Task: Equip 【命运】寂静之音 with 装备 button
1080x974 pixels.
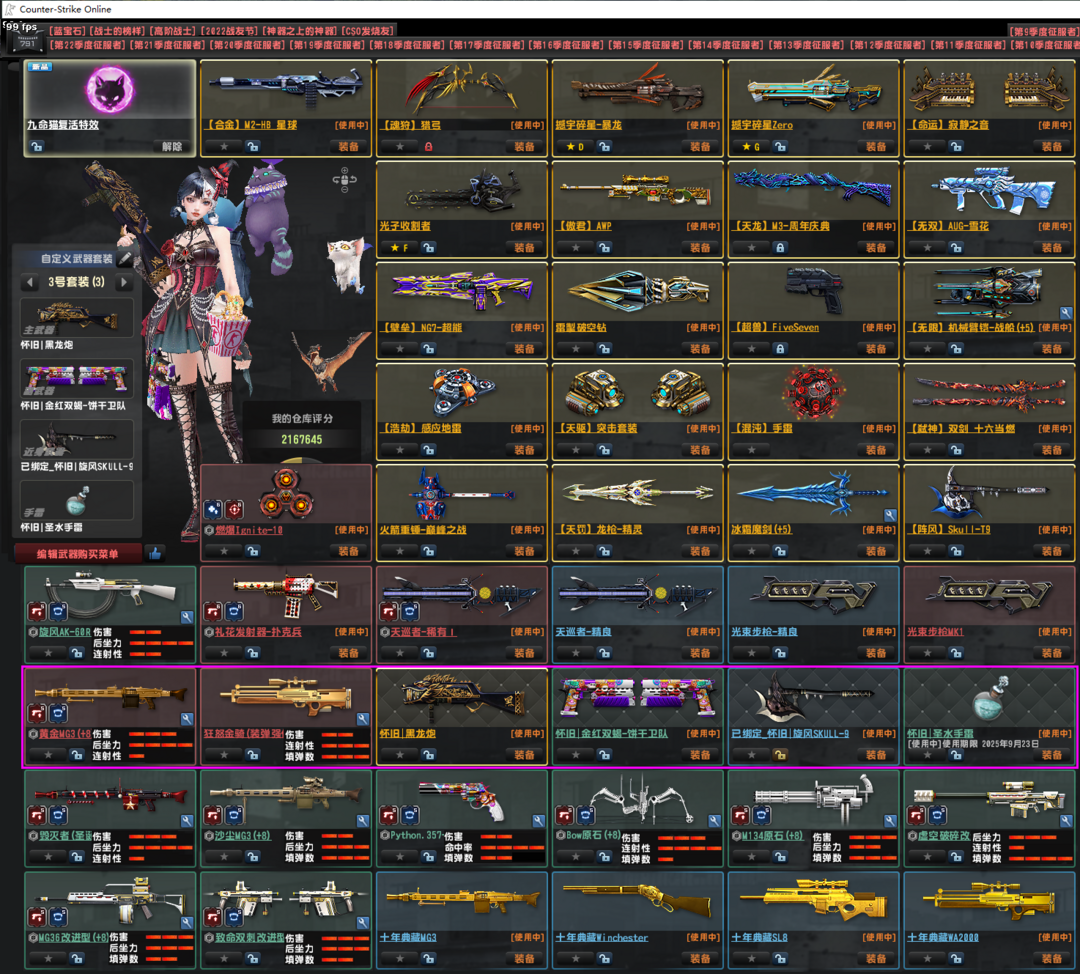Action: tap(1052, 147)
